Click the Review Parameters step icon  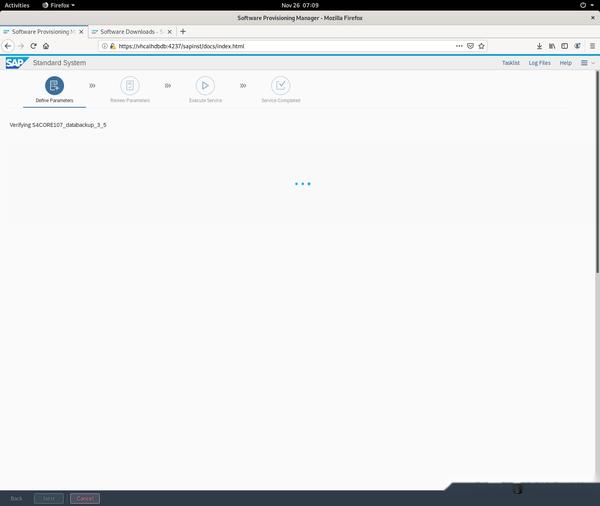tap(130, 85)
